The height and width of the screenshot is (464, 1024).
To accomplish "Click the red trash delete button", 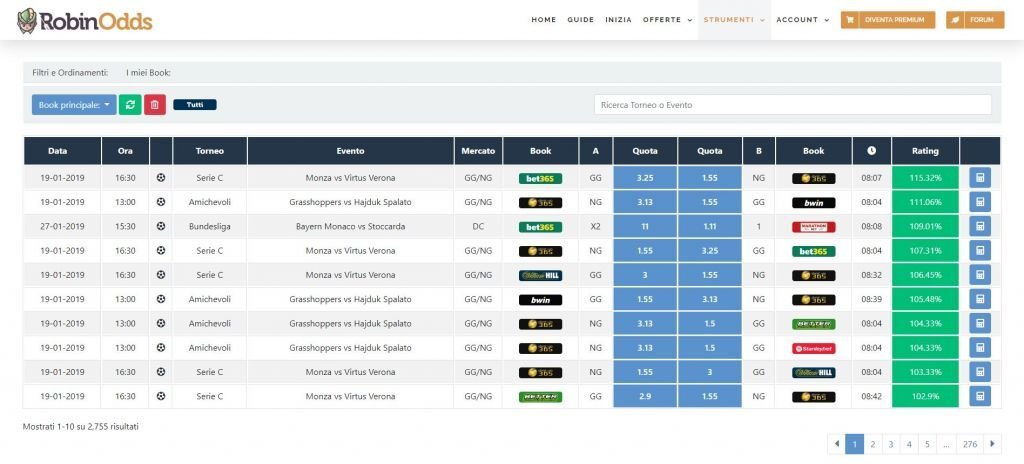I will (x=154, y=105).
